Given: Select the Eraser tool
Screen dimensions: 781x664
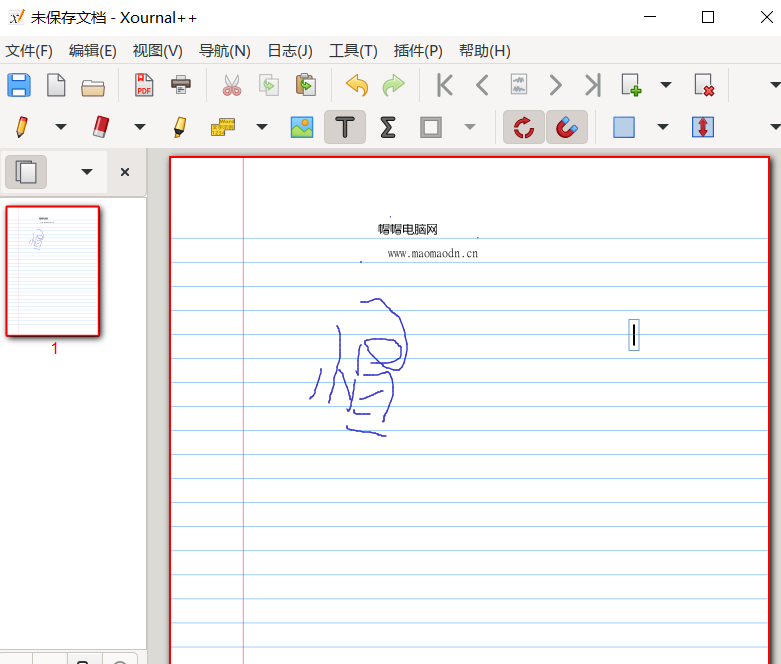Looking at the screenshot, I should pyautogui.click(x=100, y=128).
